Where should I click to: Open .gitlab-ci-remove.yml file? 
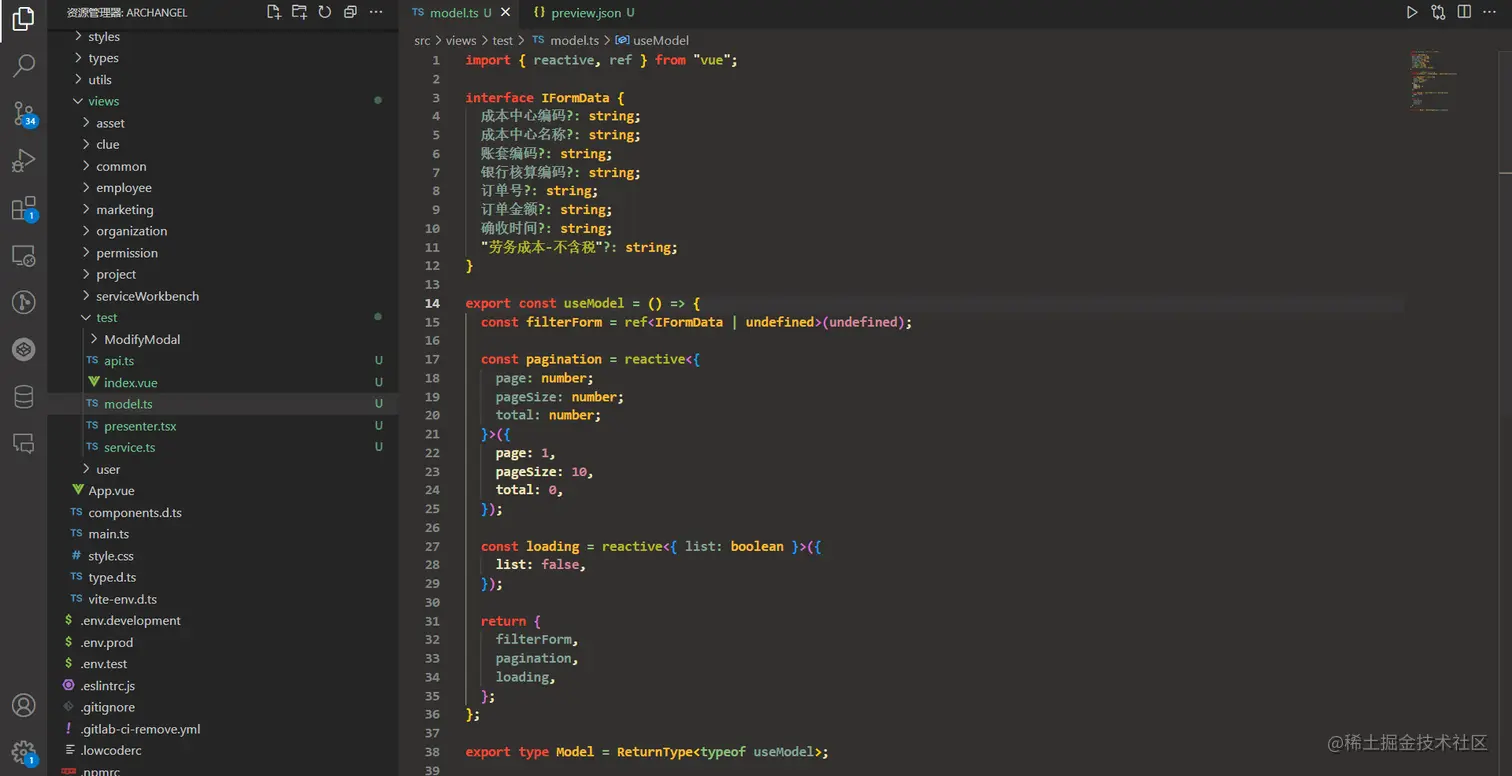pos(222,729)
